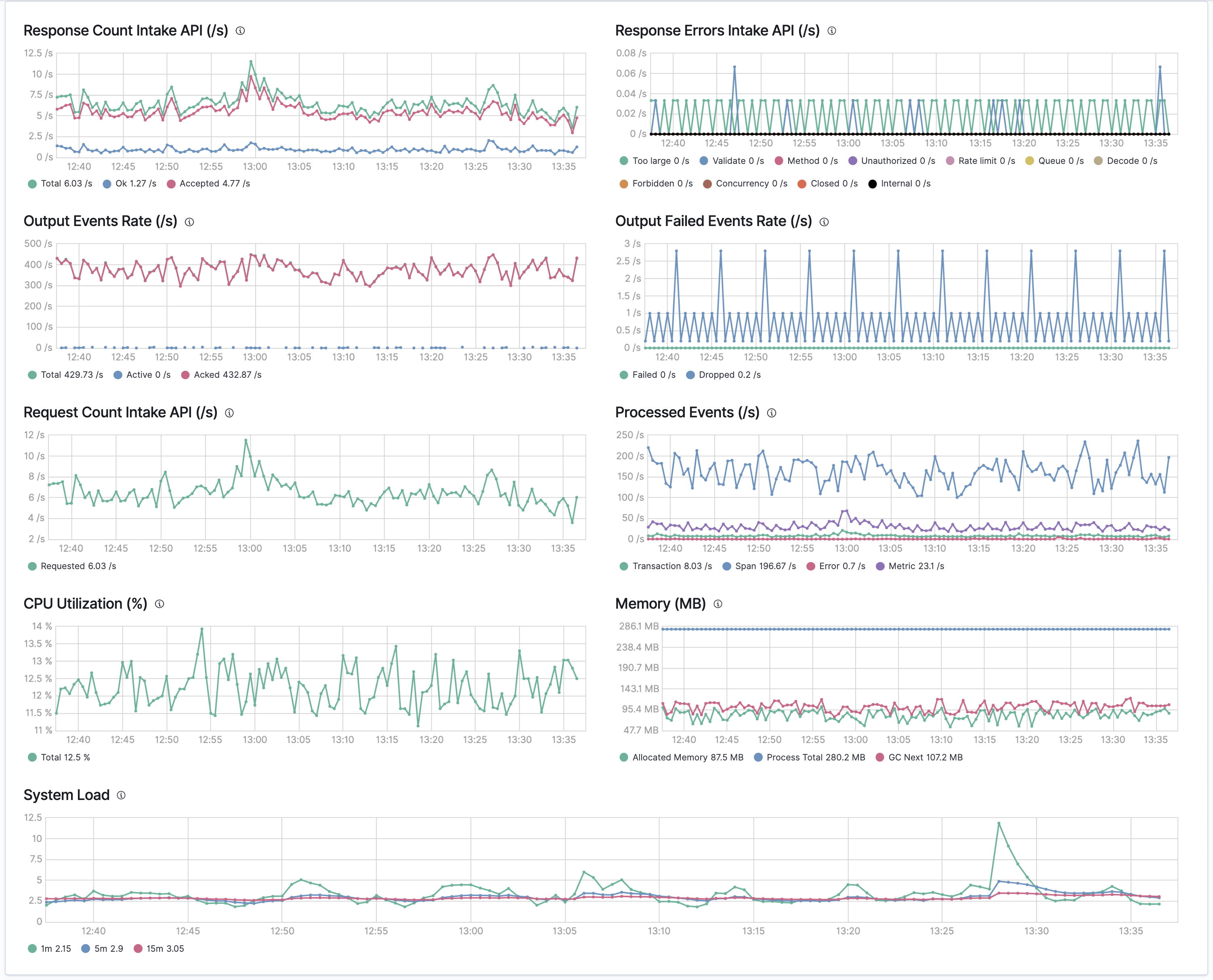Toggle the Metric series in Processed Events

[912, 565]
